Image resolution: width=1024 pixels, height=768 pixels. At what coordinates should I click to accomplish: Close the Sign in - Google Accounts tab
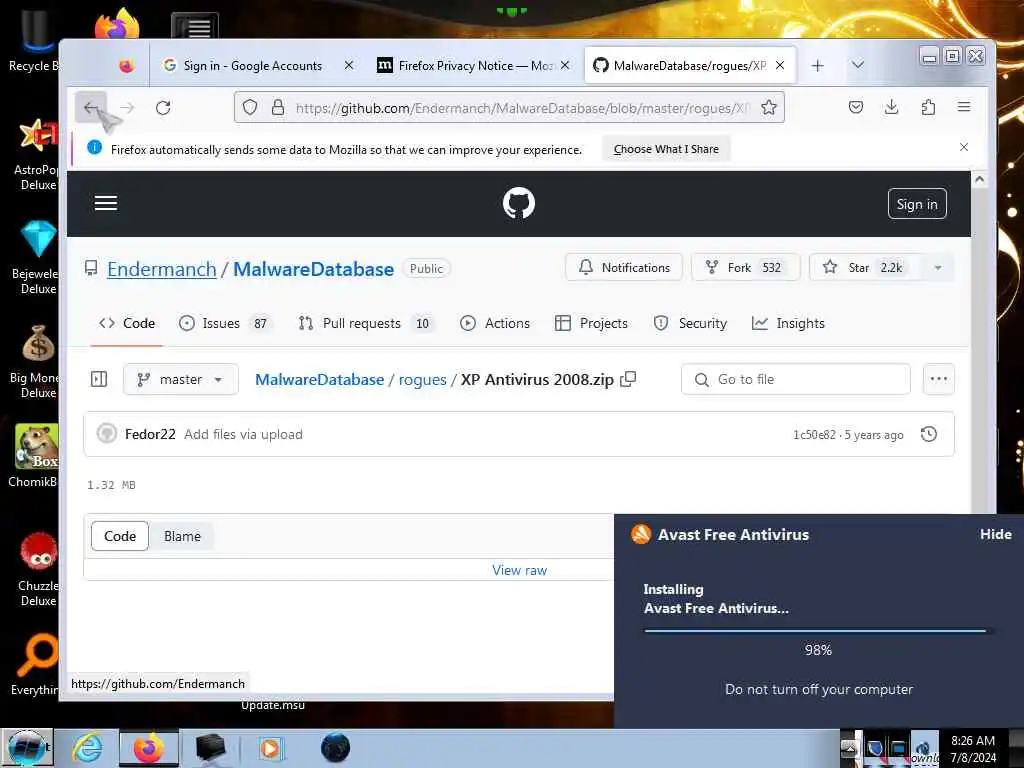tap(349, 65)
